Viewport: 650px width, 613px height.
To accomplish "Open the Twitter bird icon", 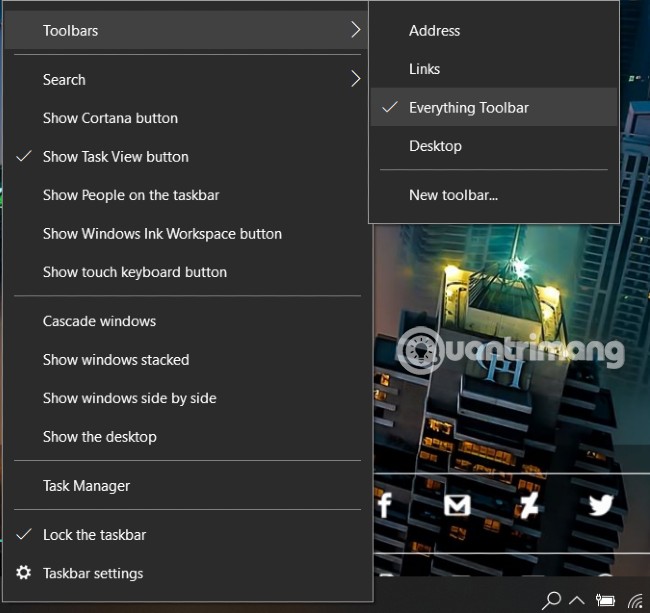I will (600, 504).
